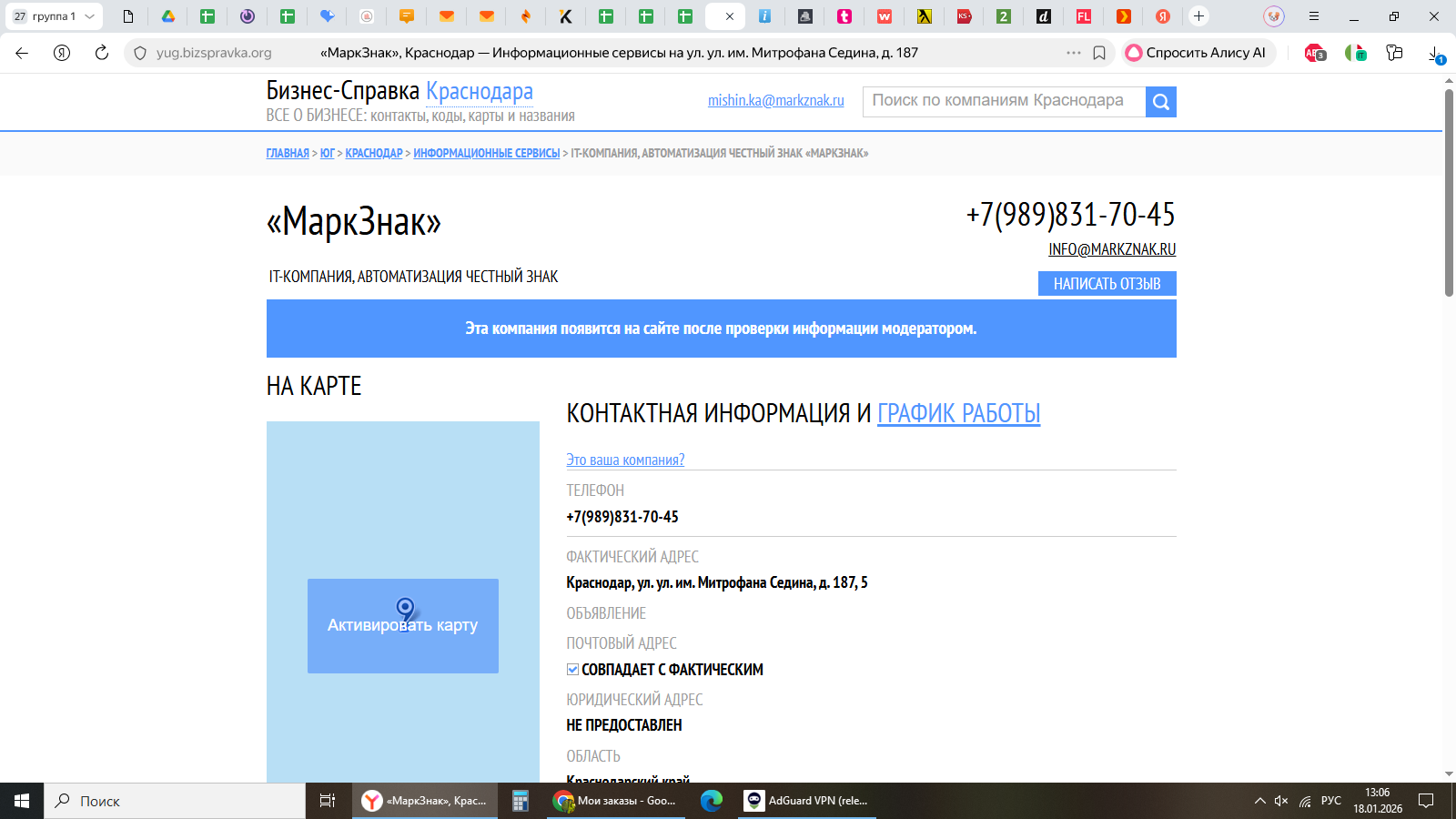The image size is (1456, 819).
Task: Switch to the yellow-black lambda icon tab
Action: point(925,16)
